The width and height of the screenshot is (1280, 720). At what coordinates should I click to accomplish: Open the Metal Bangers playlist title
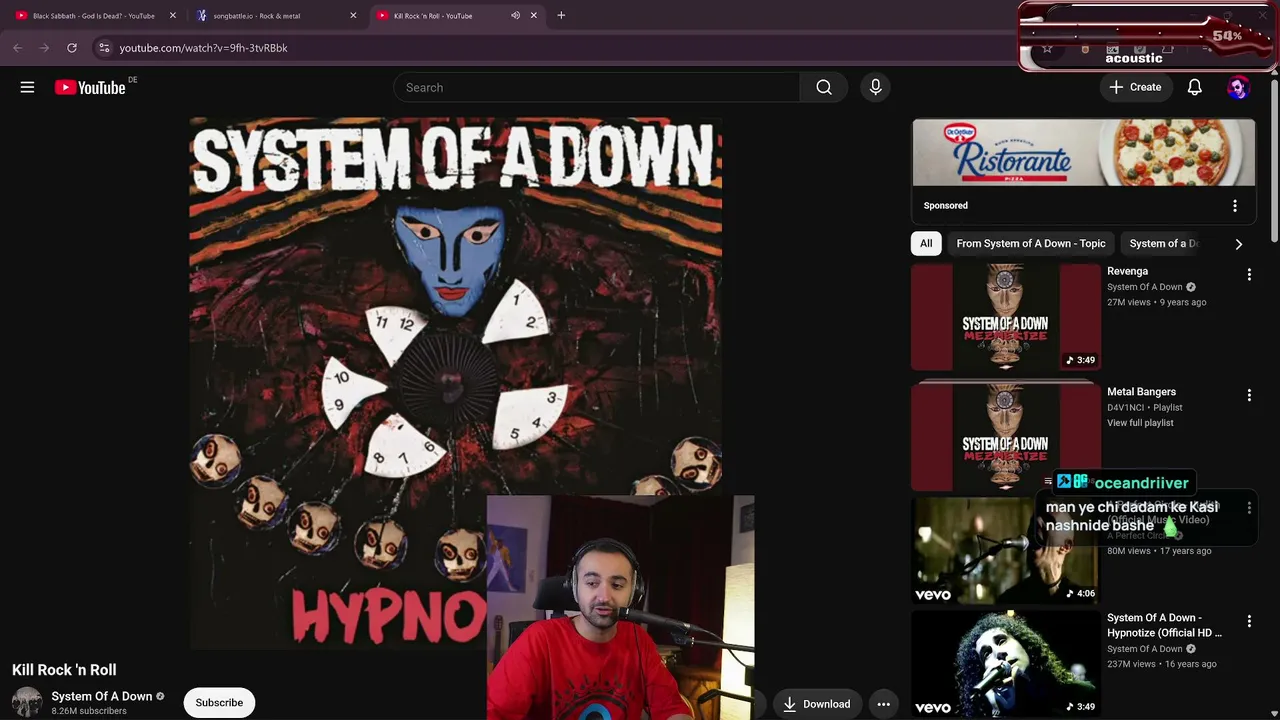pyautogui.click(x=1141, y=392)
